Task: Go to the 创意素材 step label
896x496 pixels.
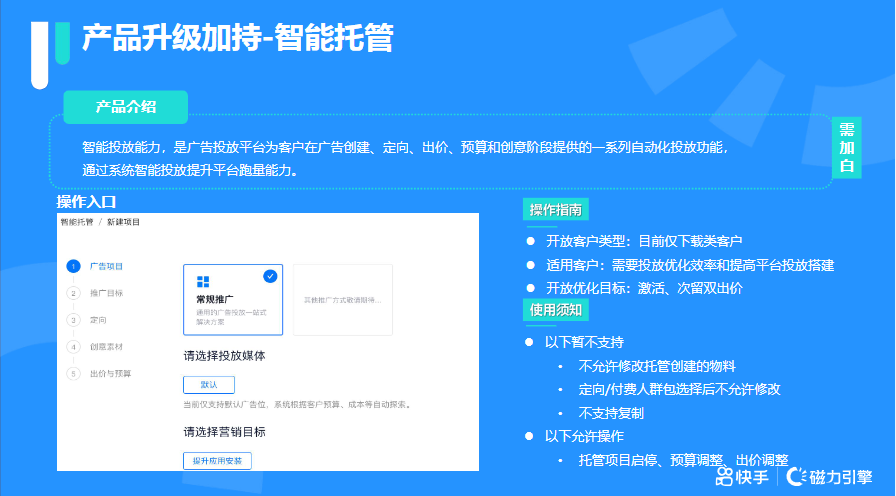Action: click(106, 347)
